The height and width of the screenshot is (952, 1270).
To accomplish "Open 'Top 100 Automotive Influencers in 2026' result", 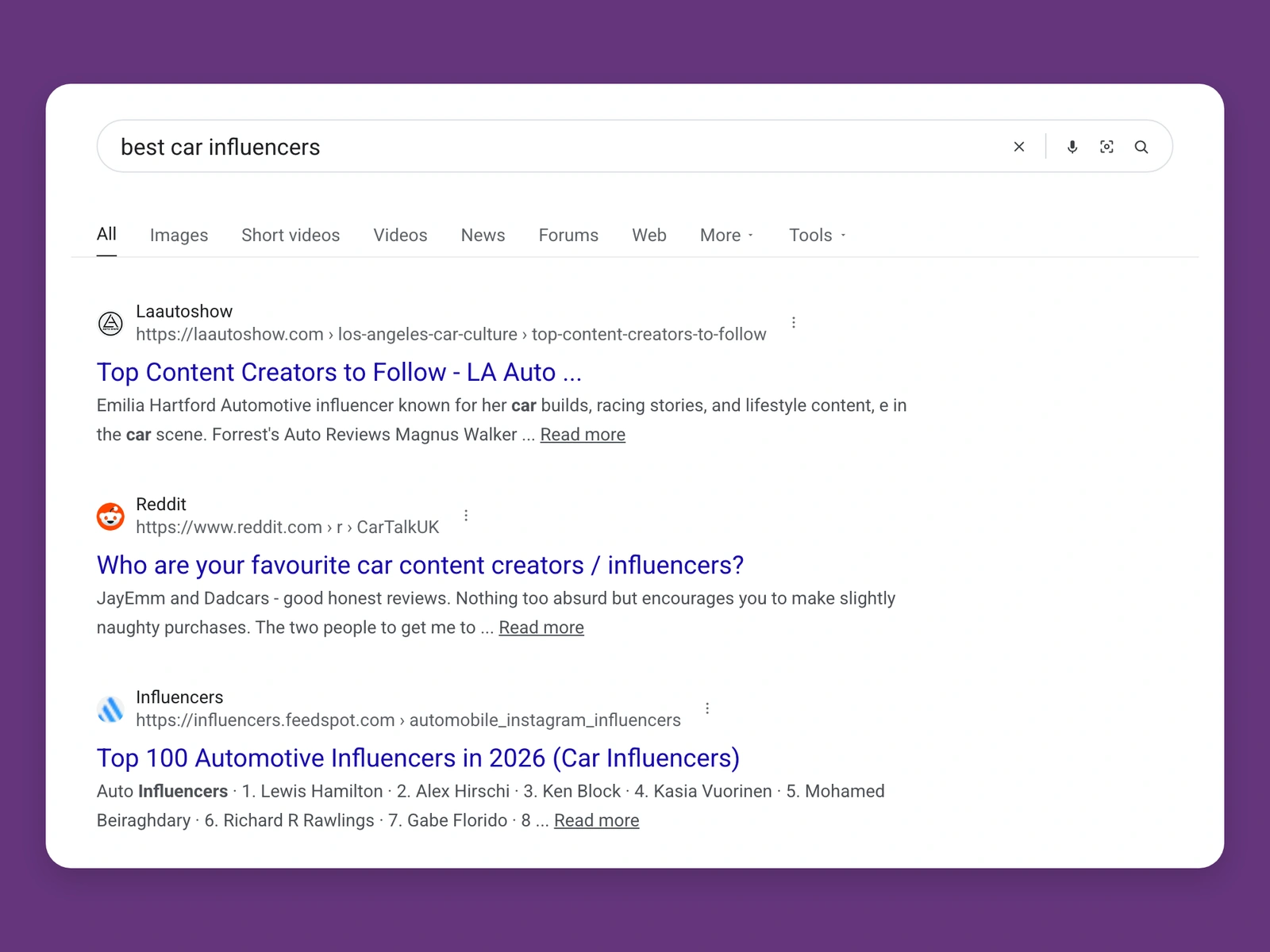I will pos(418,758).
